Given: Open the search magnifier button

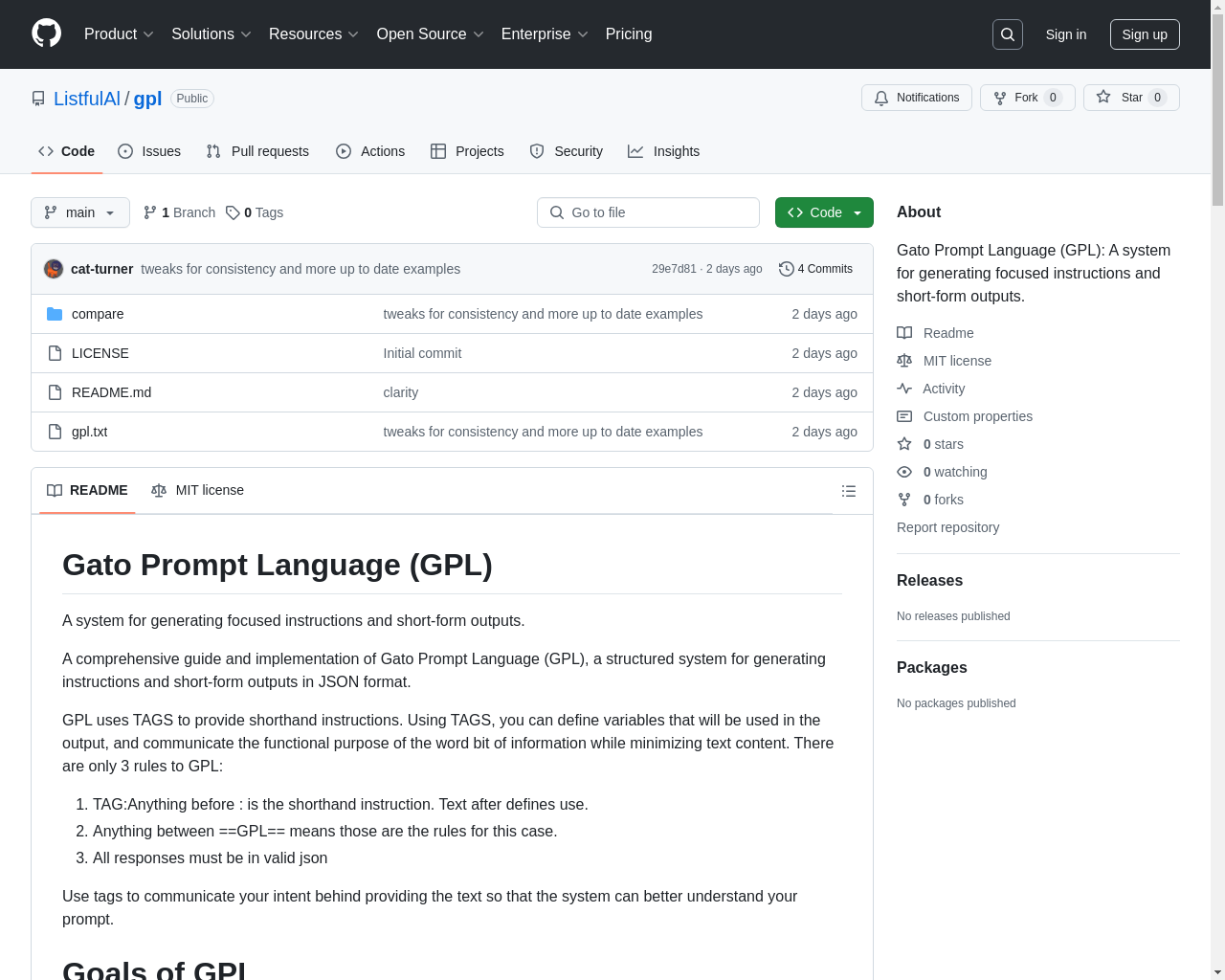Looking at the screenshot, I should click(x=1008, y=34).
